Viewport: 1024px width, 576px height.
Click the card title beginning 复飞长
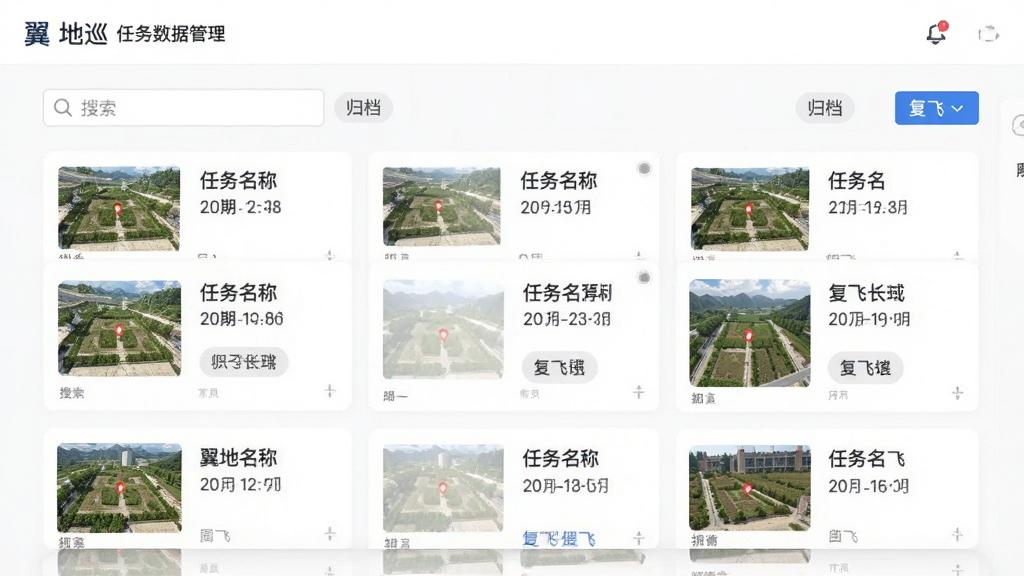click(x=867, y=293)
